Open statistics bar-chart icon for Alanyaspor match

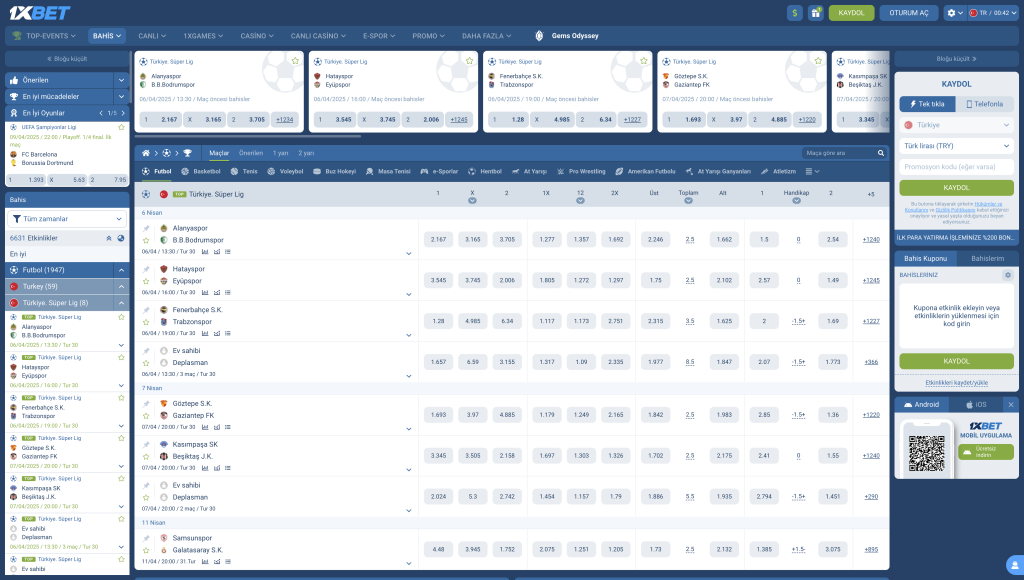(x=205, y=251)
